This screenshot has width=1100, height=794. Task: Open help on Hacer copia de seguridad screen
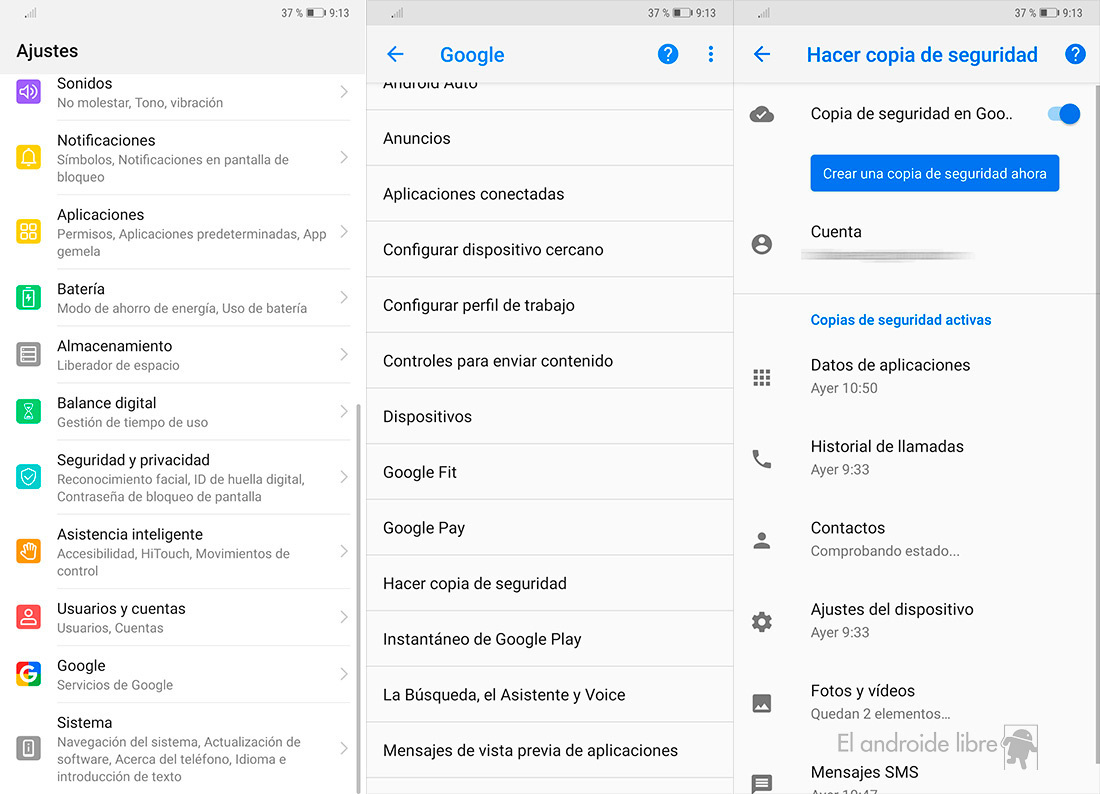coord(1075,55)
